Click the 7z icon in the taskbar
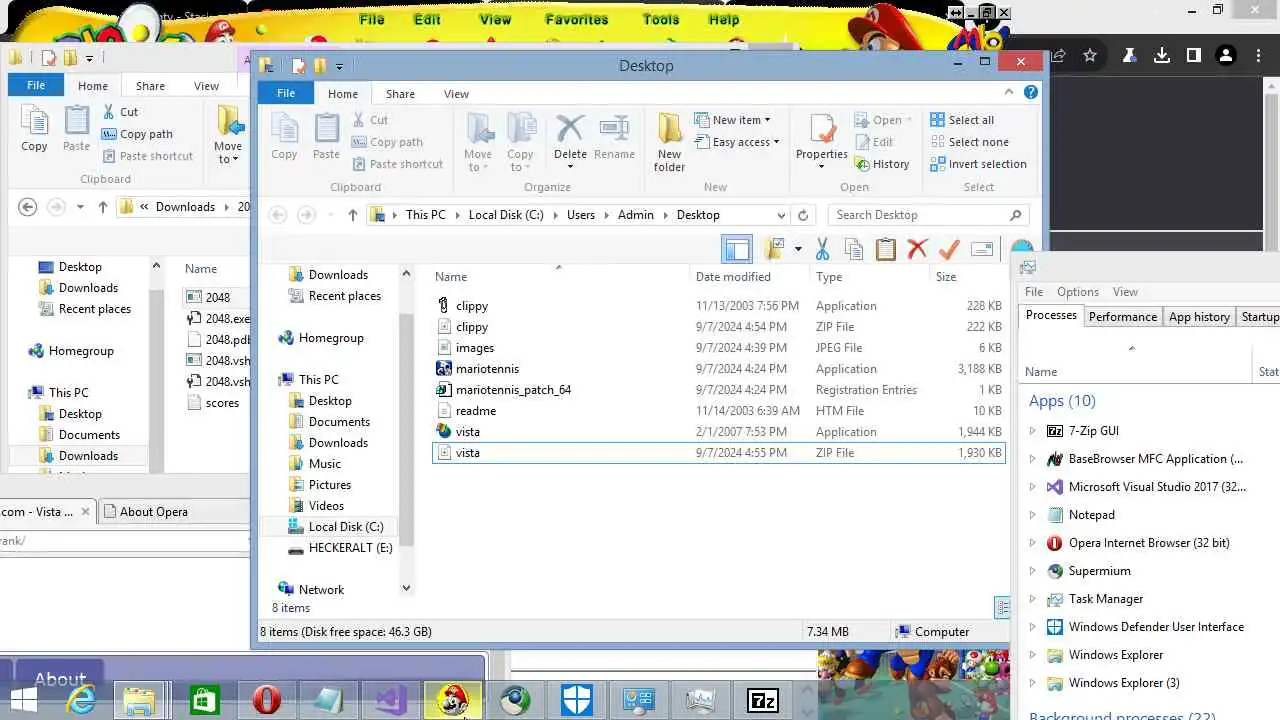 (x=763, y=701)
